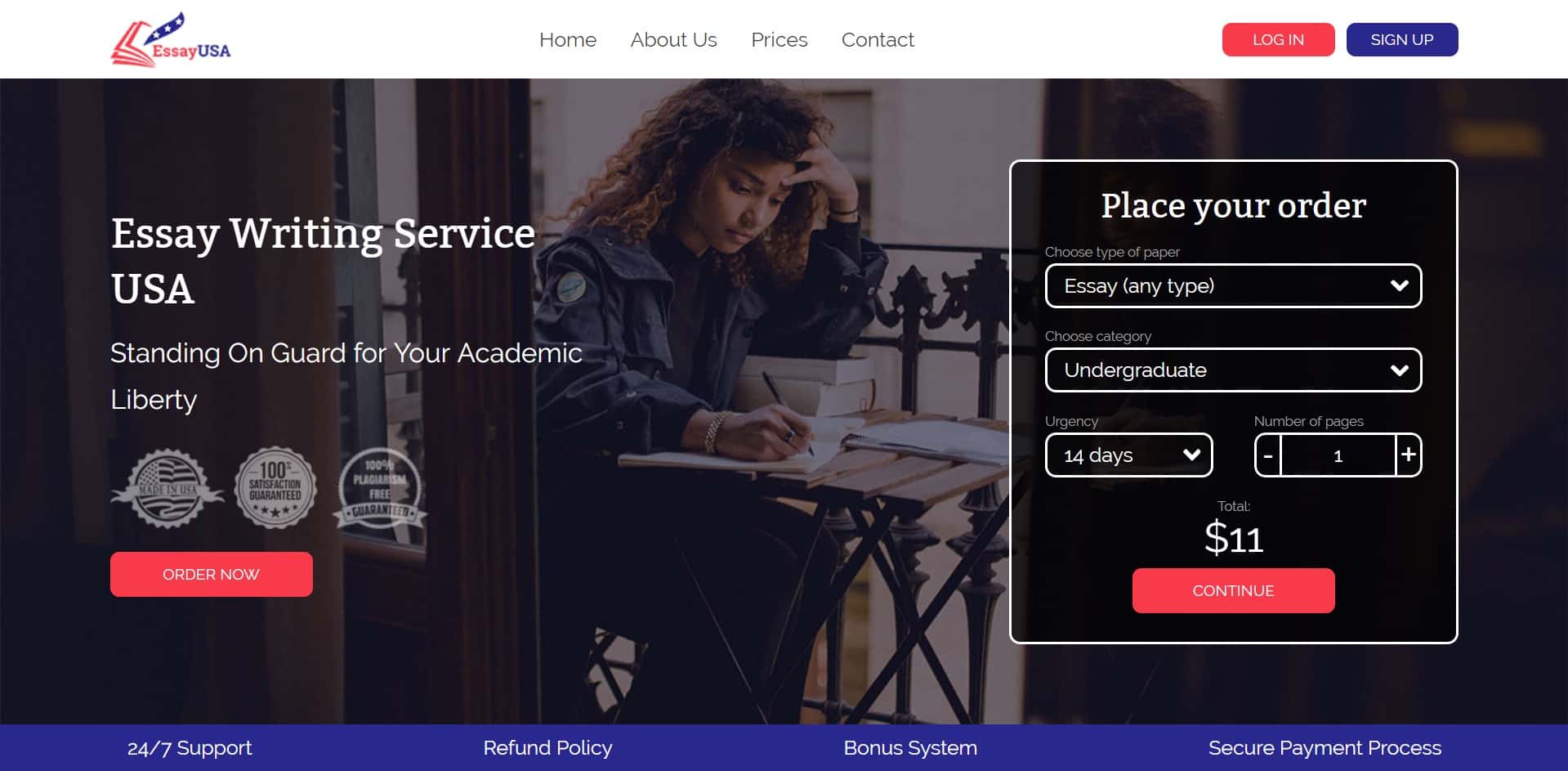
Task: Click the 100% Satisfaction Guaranteed badge
Action: pyautogui.click(x=275, y=487)
